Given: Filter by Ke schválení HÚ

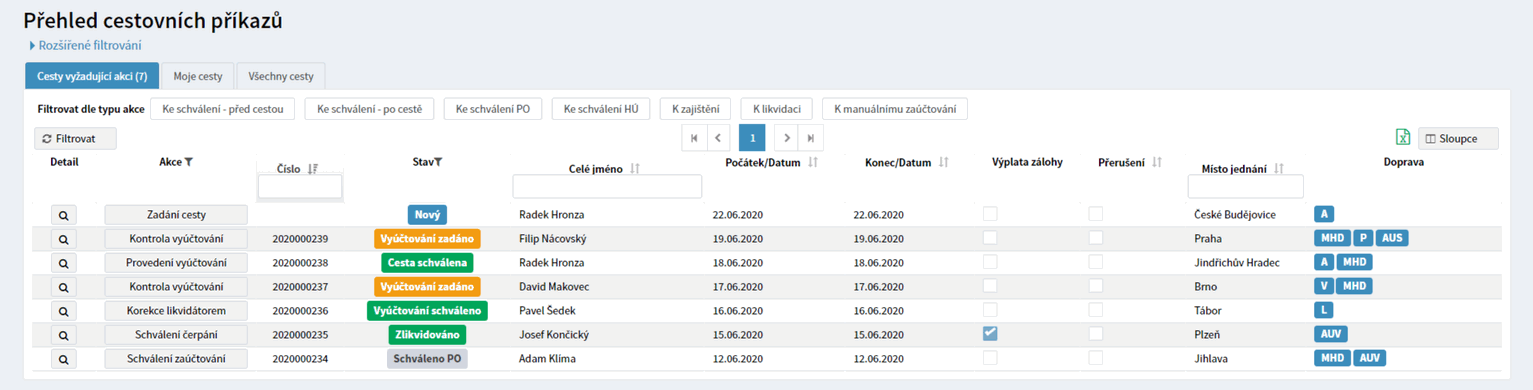Looking at the screenshot, I should point(601,109).
